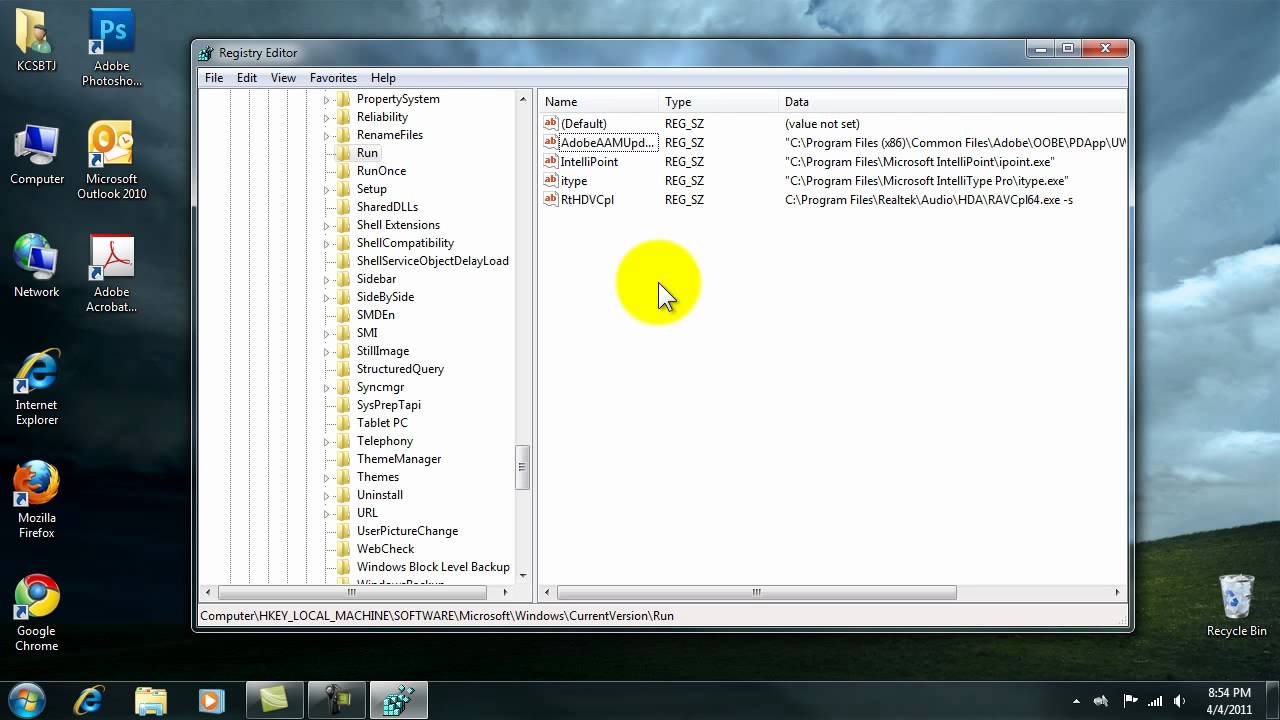Click the Data column header
Viewport: 1280px width, 720px height.
[x=952, y=102]
